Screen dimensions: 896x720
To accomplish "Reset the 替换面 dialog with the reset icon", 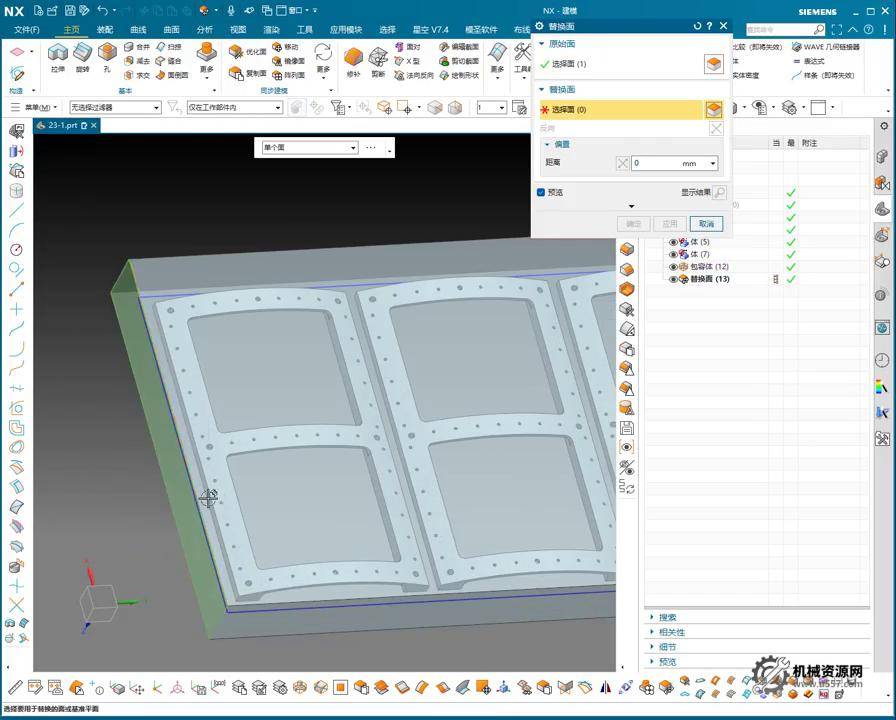I will 696,26.
